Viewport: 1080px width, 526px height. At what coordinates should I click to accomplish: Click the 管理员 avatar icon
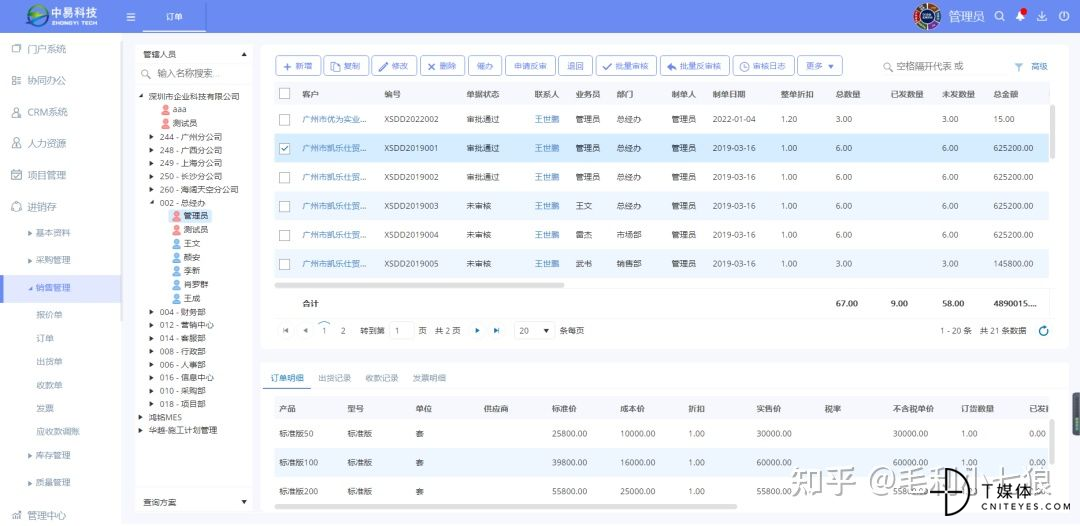(x=927, y=17)
